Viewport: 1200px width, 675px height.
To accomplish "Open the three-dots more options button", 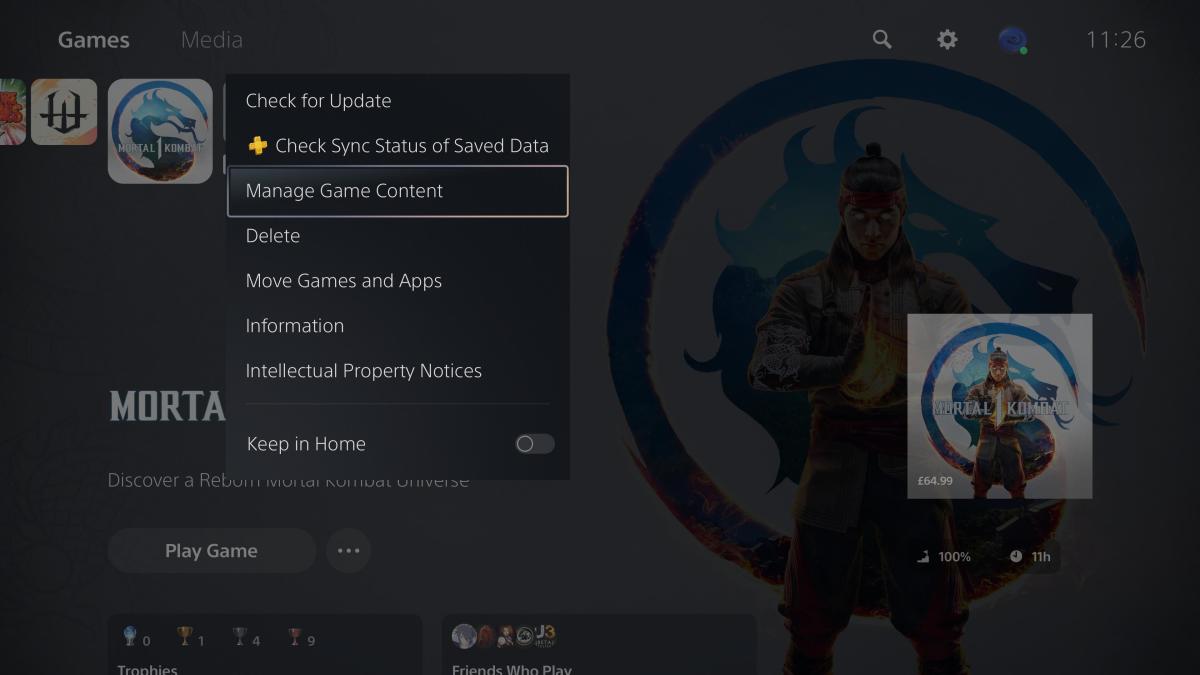I will coord(348,551).
